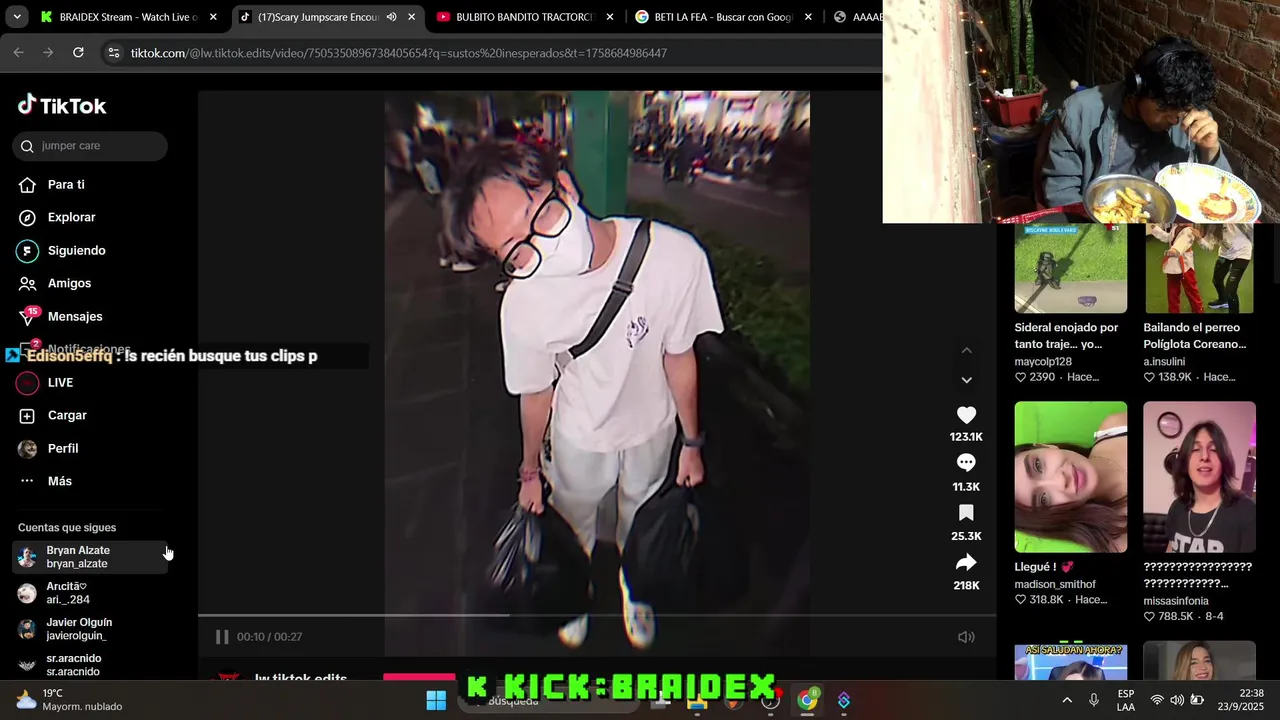The image size is (1280, 720).
Task: Open Chrome from the taskbar
Action: tap(806, 701)
